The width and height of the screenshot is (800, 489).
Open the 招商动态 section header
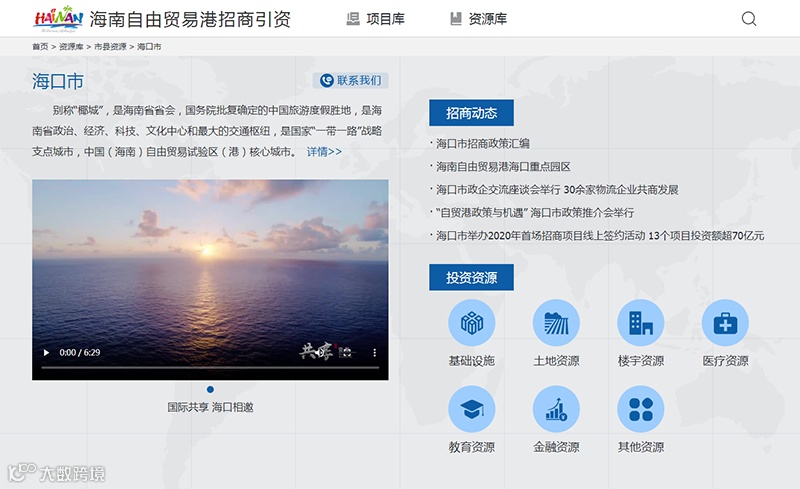coord(471,113)
